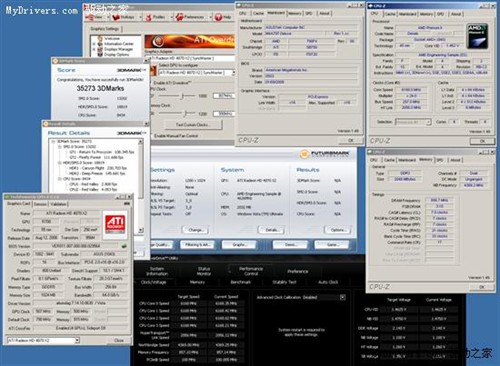Click the Result Details vertical scrollbar
Screen dimensions: 500x366
tap(141, 186)
